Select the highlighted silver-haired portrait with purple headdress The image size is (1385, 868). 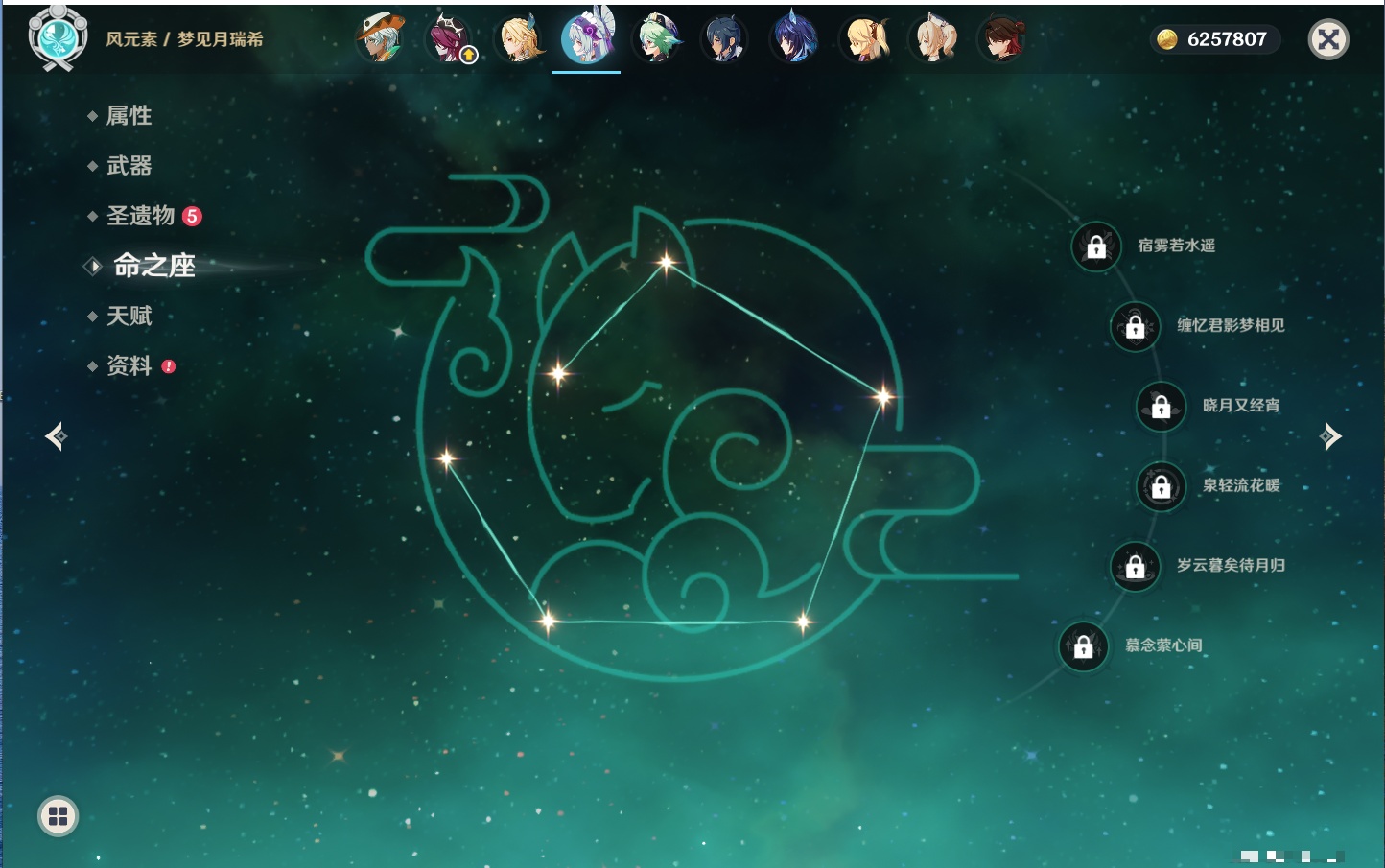pos(587,38)
